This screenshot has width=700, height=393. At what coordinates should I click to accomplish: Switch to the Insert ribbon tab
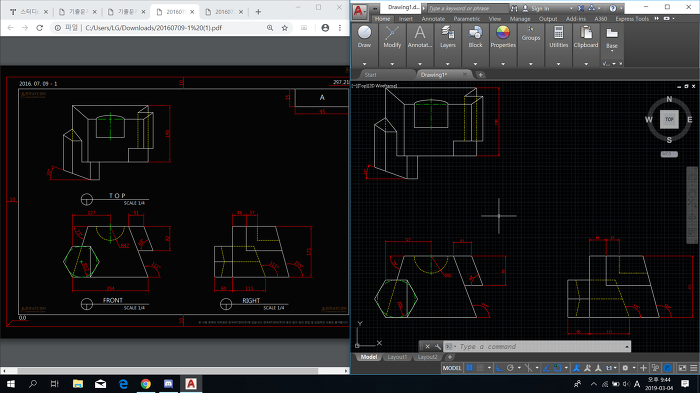405,19
